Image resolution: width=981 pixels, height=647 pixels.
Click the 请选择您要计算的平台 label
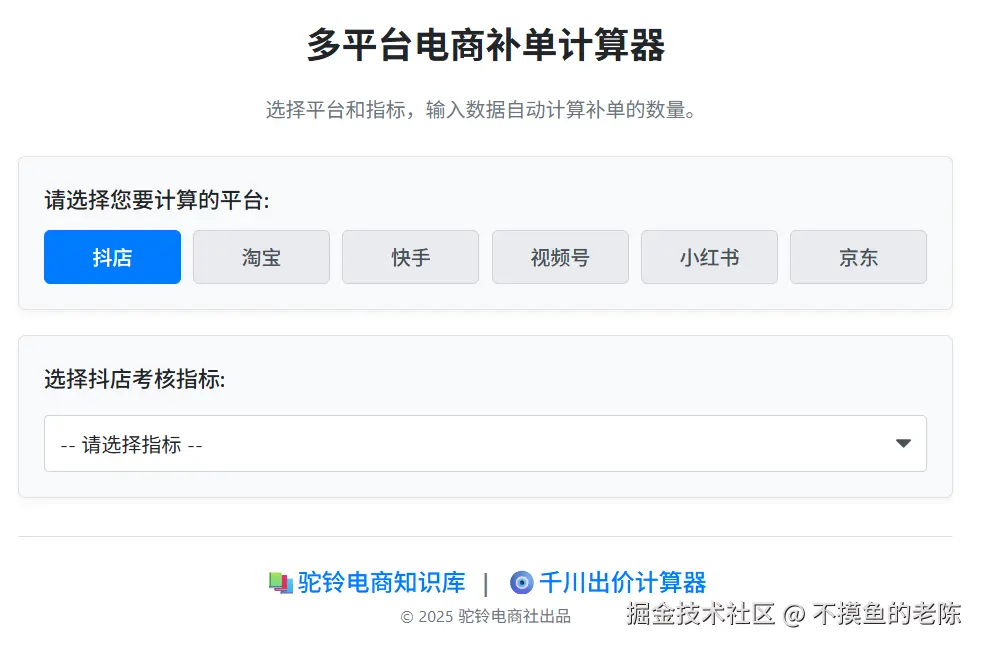point(157,200)
